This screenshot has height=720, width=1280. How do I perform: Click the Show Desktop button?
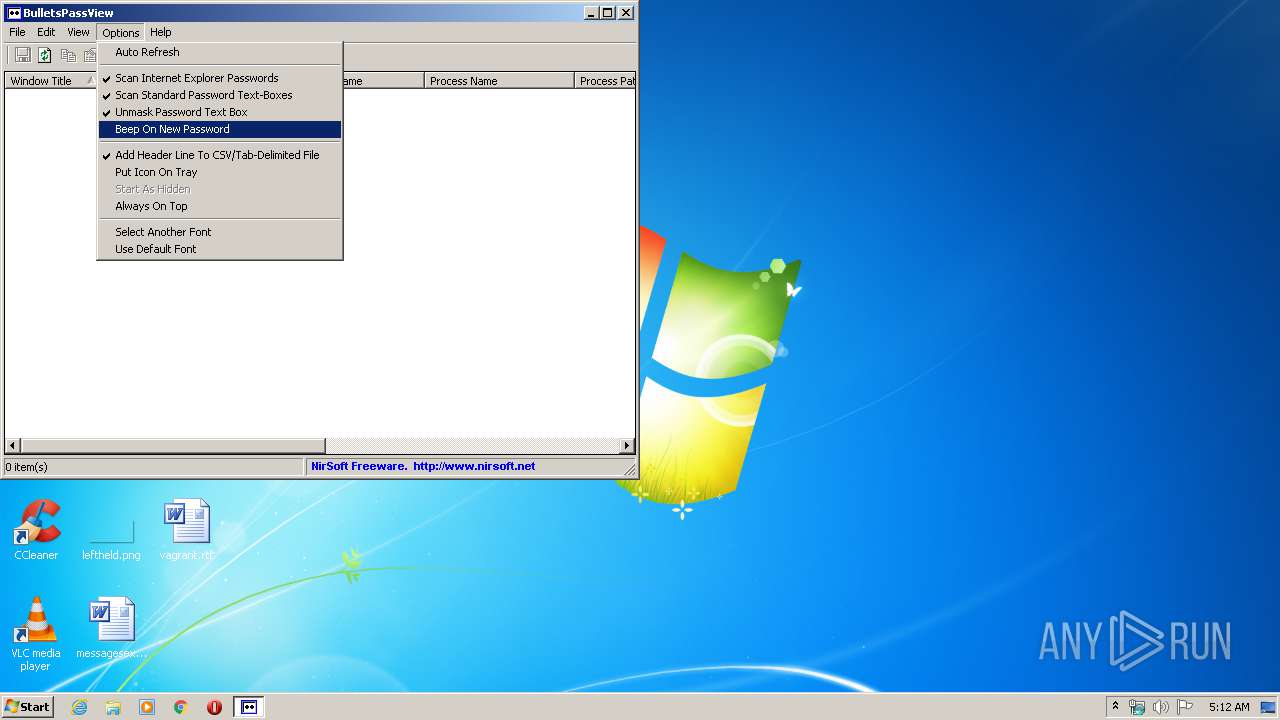click(x=1269, y=707)
